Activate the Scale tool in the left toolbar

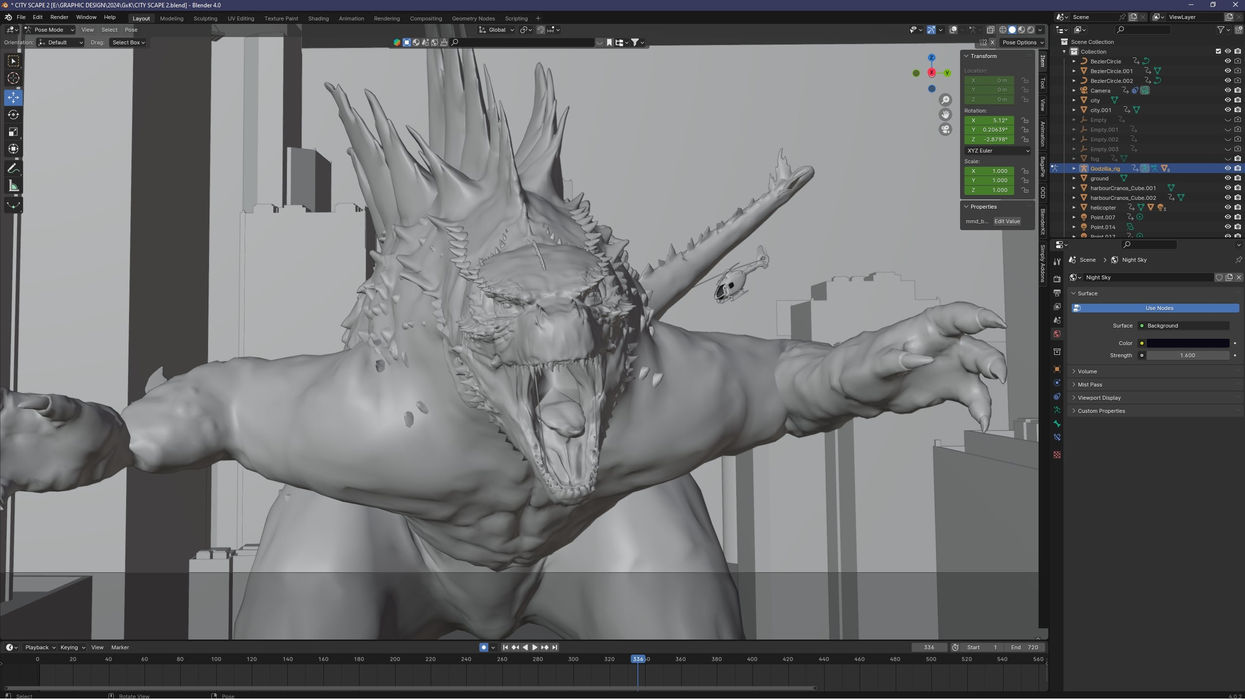[13, 132]
